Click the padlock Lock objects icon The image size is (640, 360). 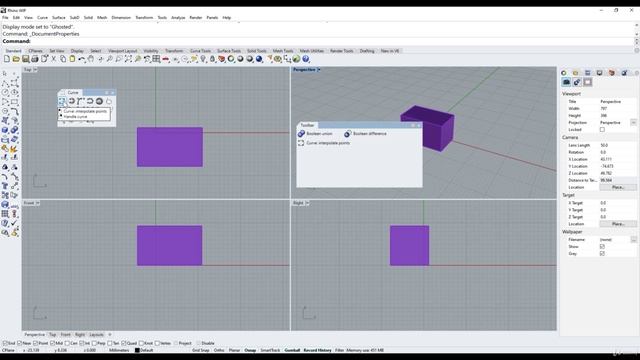point(212,59)
